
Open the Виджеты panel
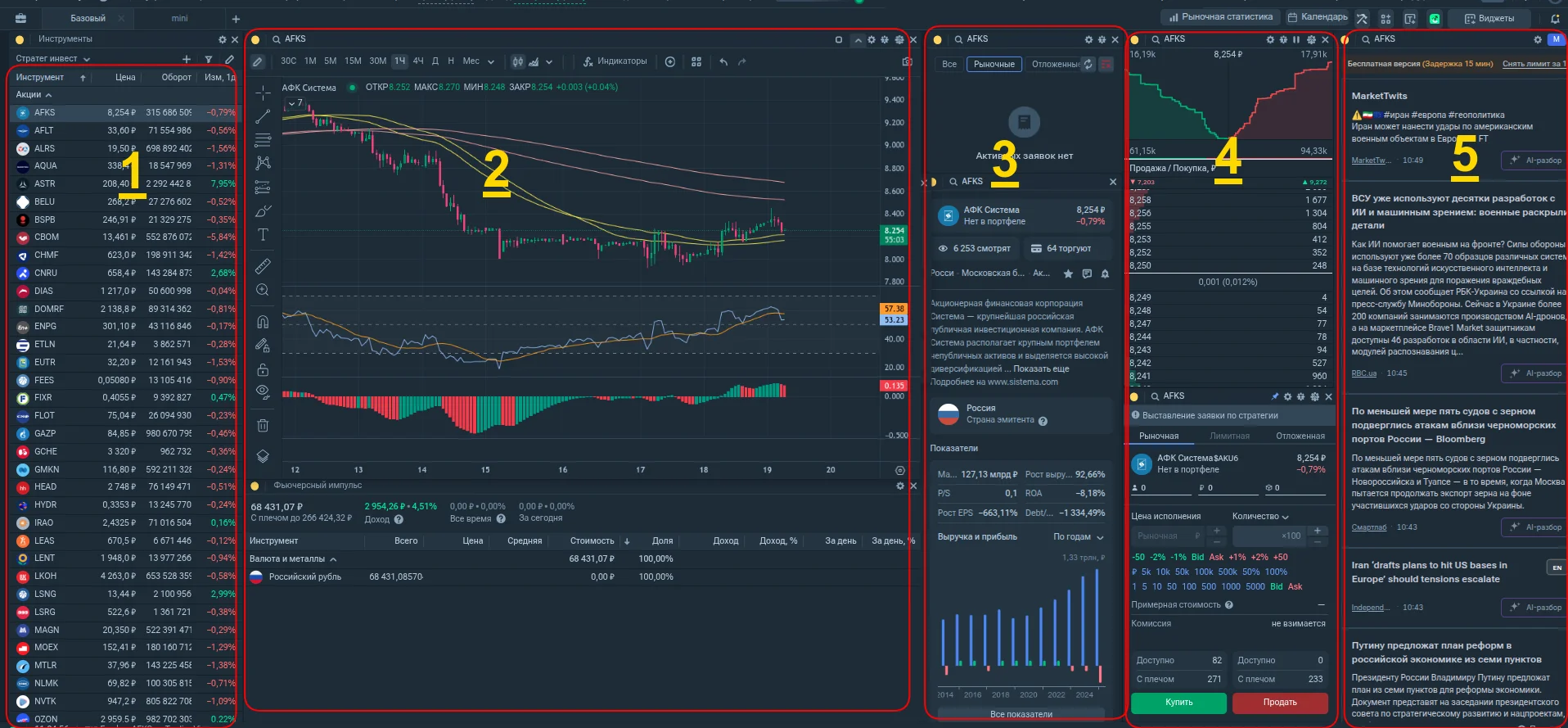tap(1489, 18)
